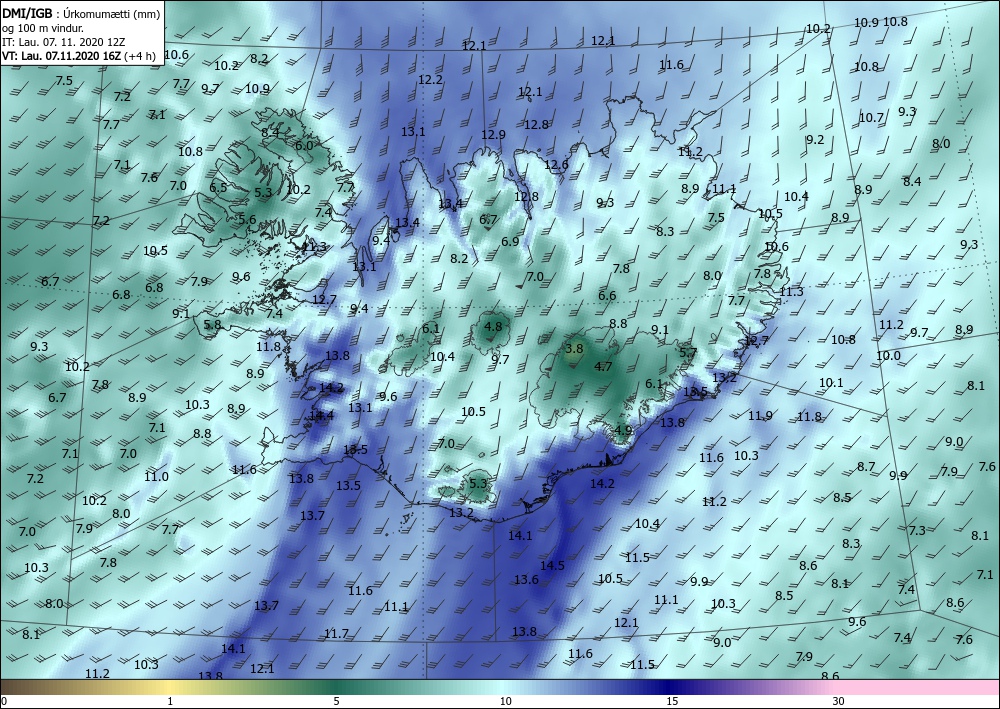
Task: Click the 6.6 value on the map
Action: 607,296
